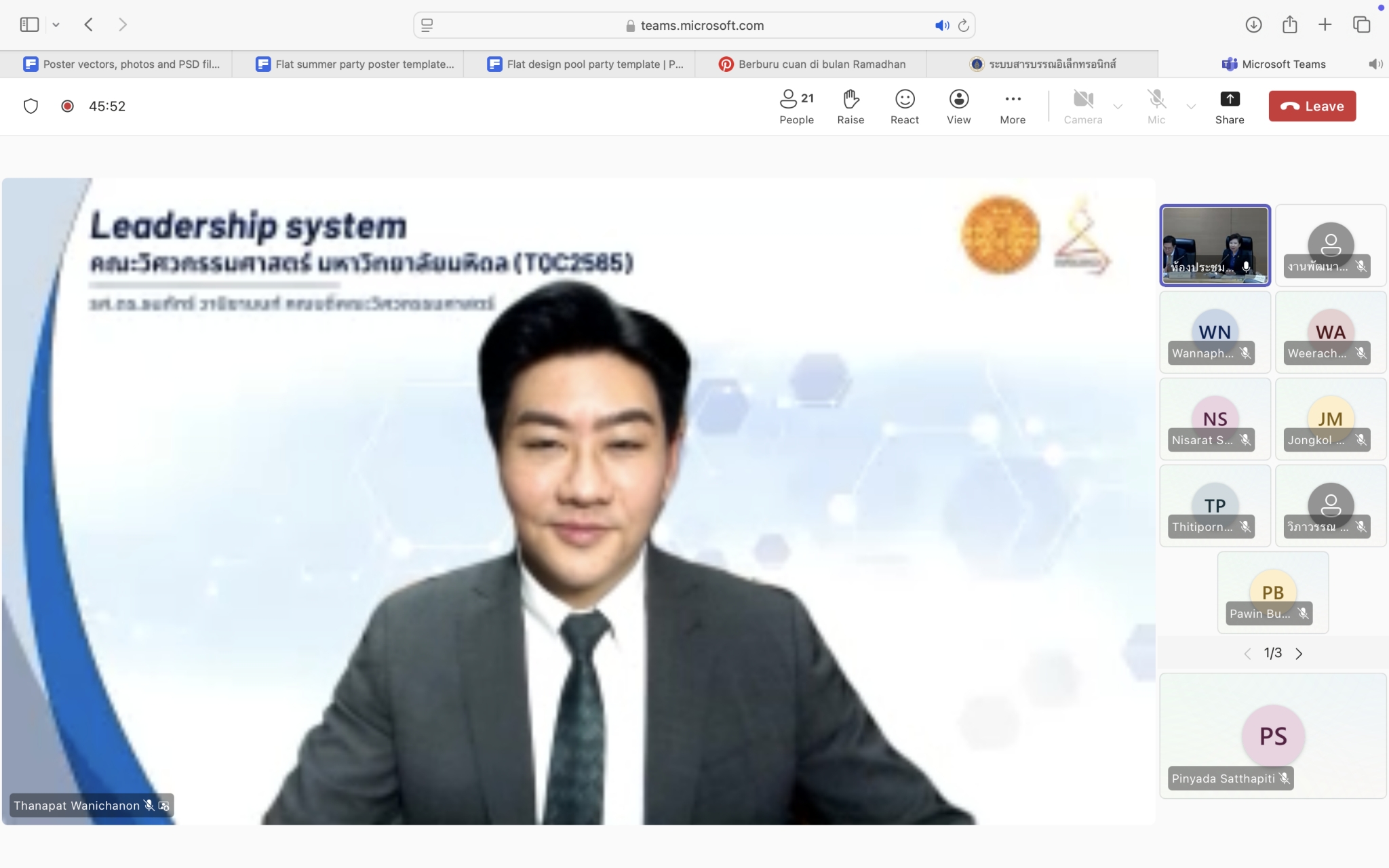Mute the Microsoft Teams tab audio
Viewport: 1389px width, 868px height.
tap(1375, 64)
